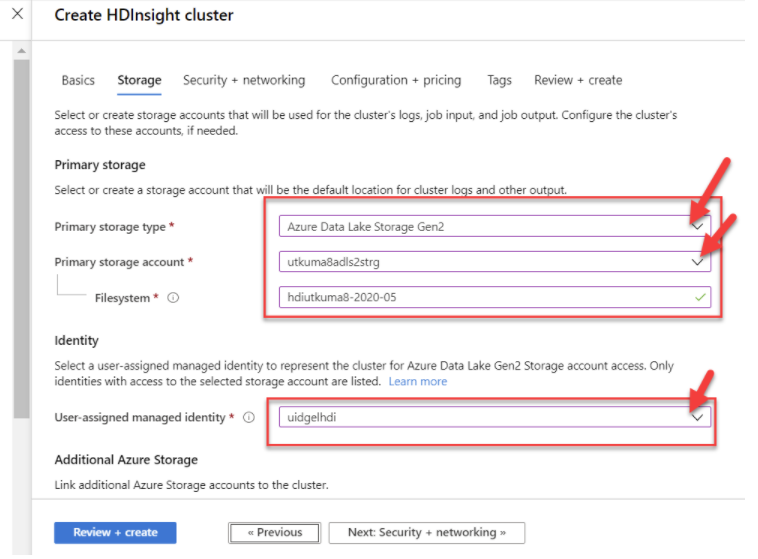Expand the Primary storage type dropdown

tap(698, 227)
